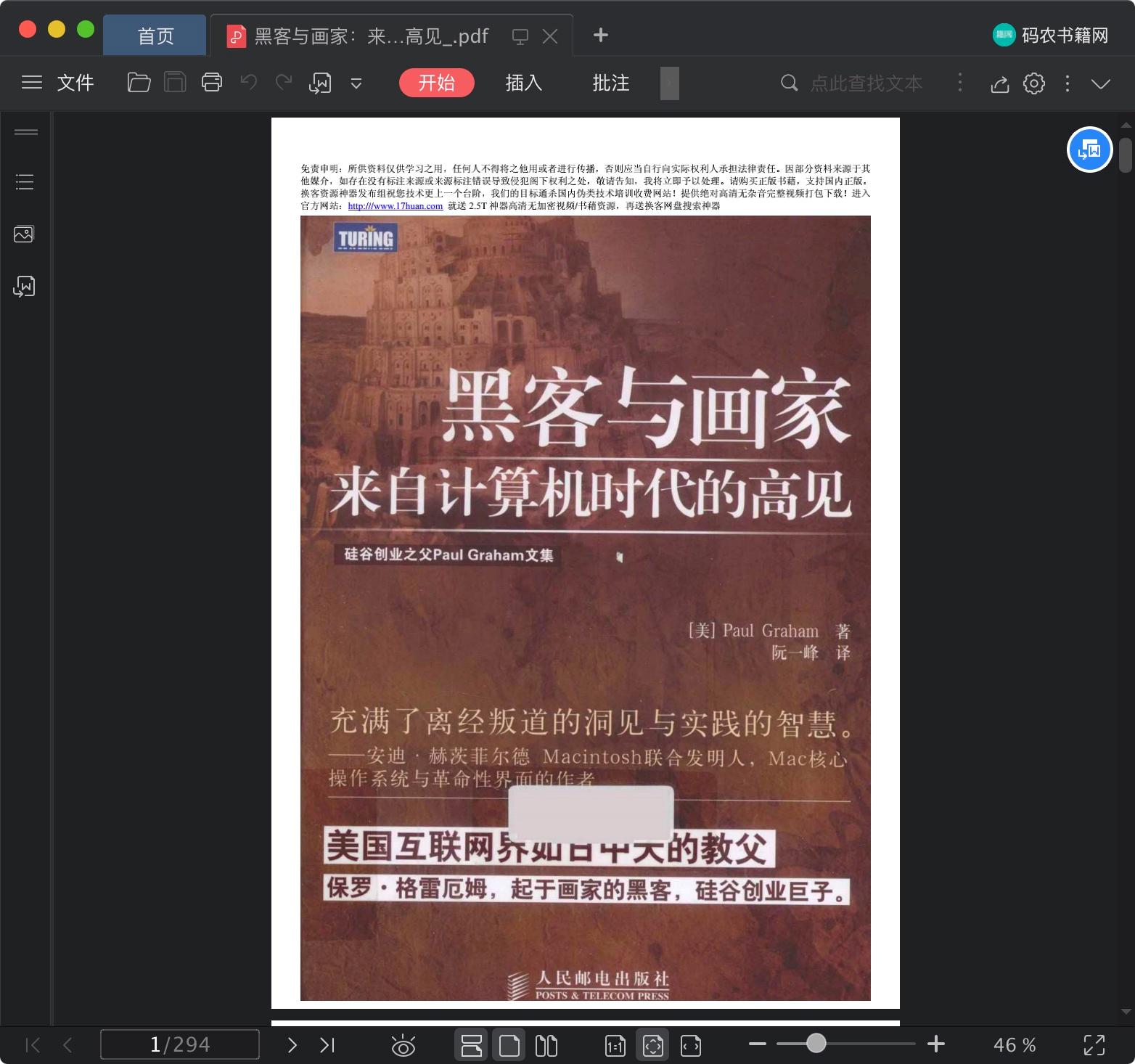Set actual size 1:1 zoom

click(615, 1045)
